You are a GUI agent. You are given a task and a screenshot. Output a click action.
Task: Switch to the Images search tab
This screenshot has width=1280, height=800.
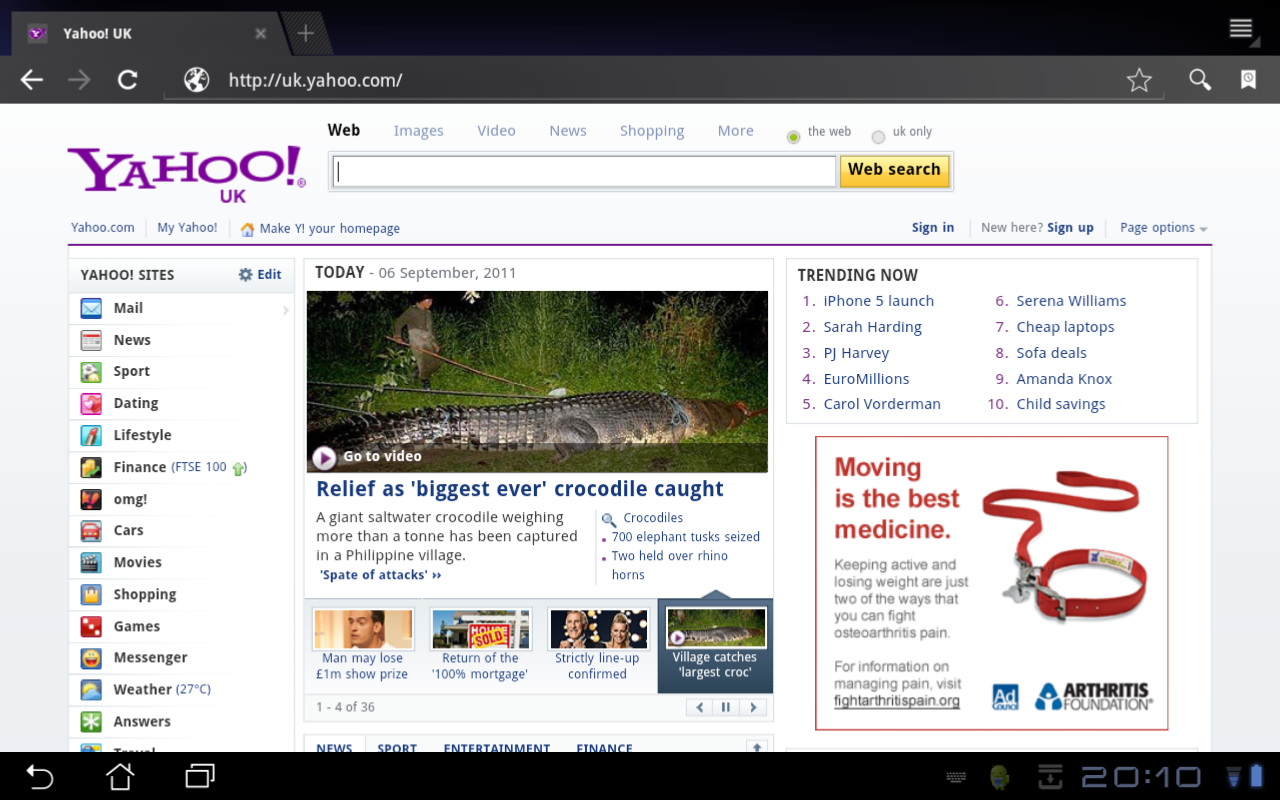[x=418, y=131]
